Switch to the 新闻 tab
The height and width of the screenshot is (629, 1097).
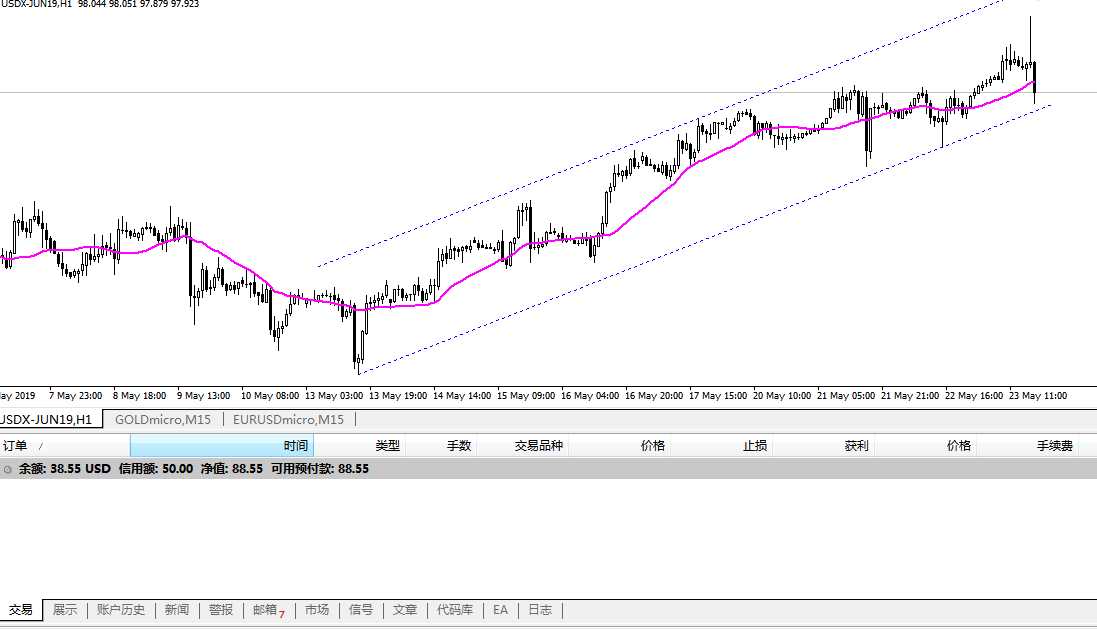coord(177,610)
